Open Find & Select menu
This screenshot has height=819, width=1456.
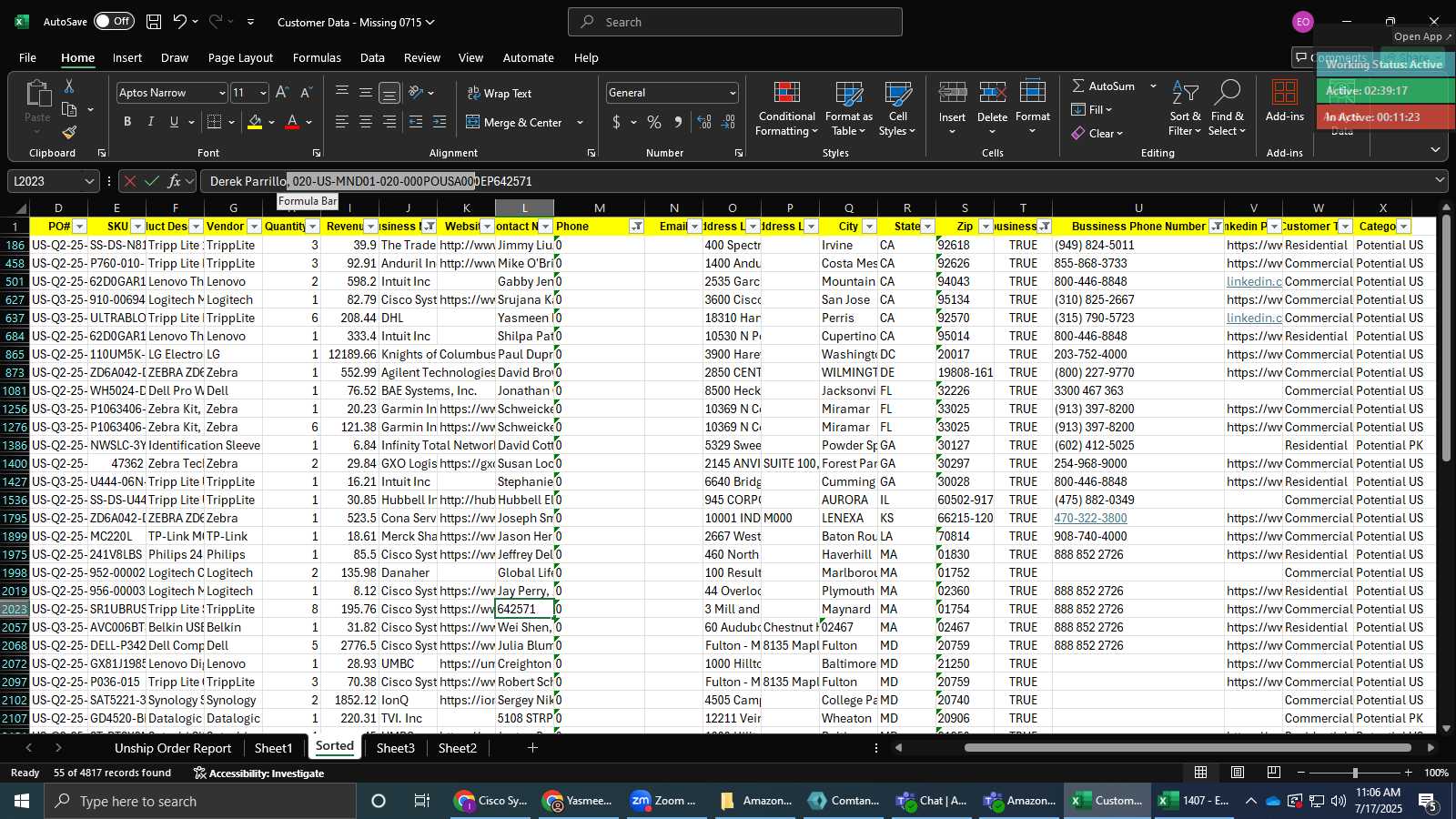click(x=1228, y=109)
